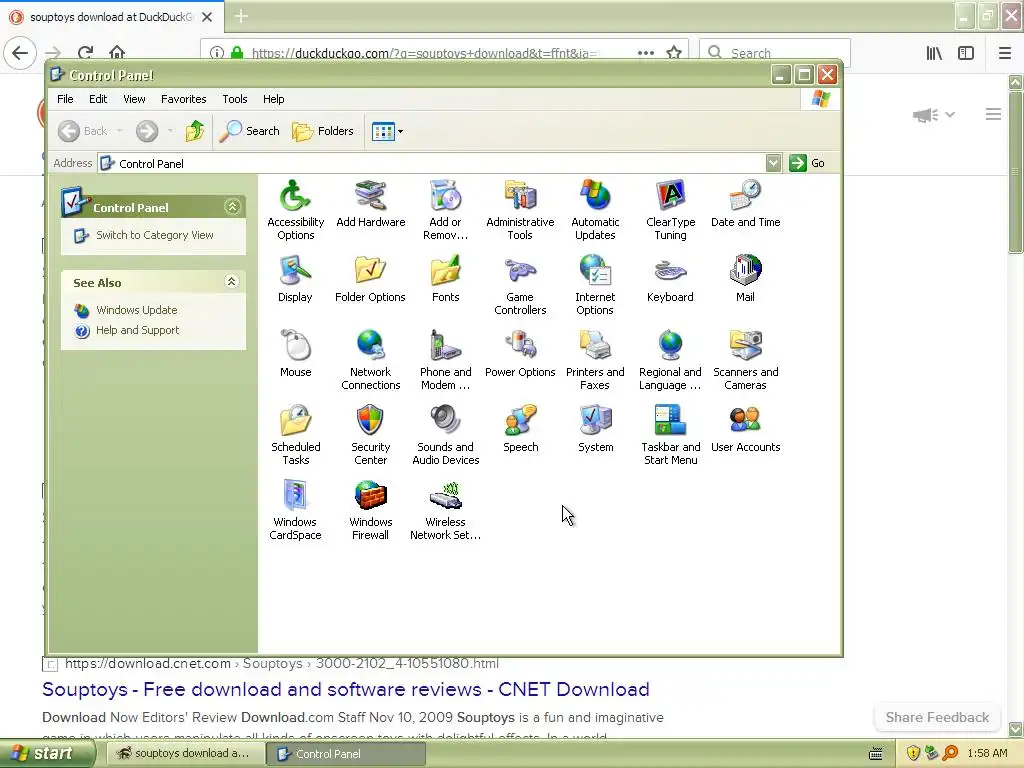The width and height of the screenshot is (1024, 768).
Task: Open Folder Options icon
Action: point(370,279)
